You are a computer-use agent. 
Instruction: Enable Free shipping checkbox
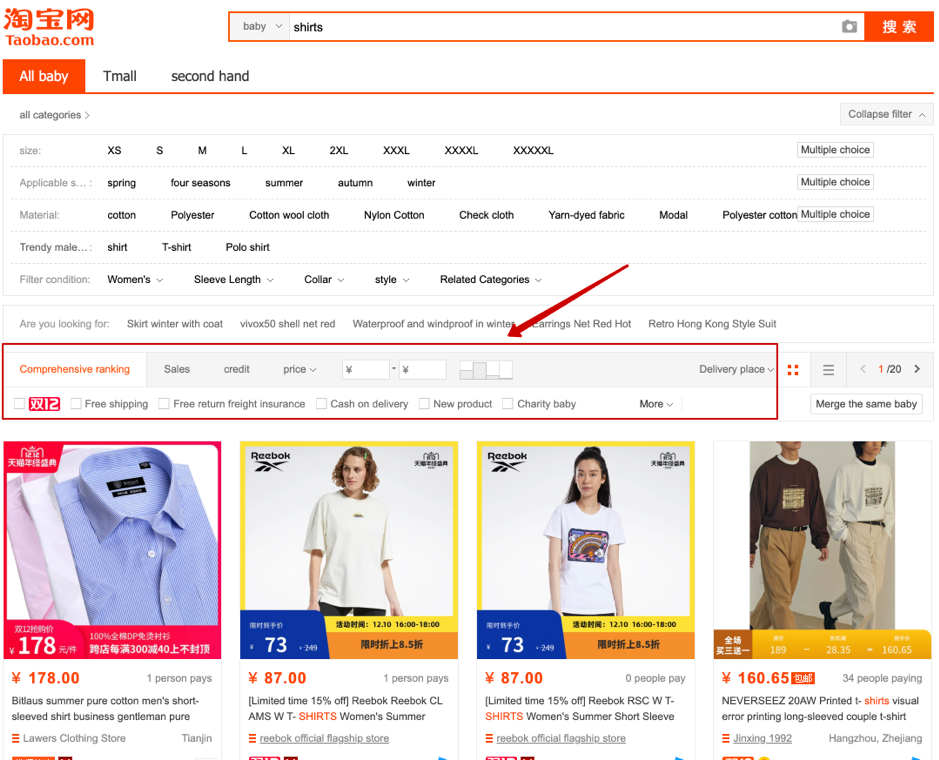coord(76,404)
